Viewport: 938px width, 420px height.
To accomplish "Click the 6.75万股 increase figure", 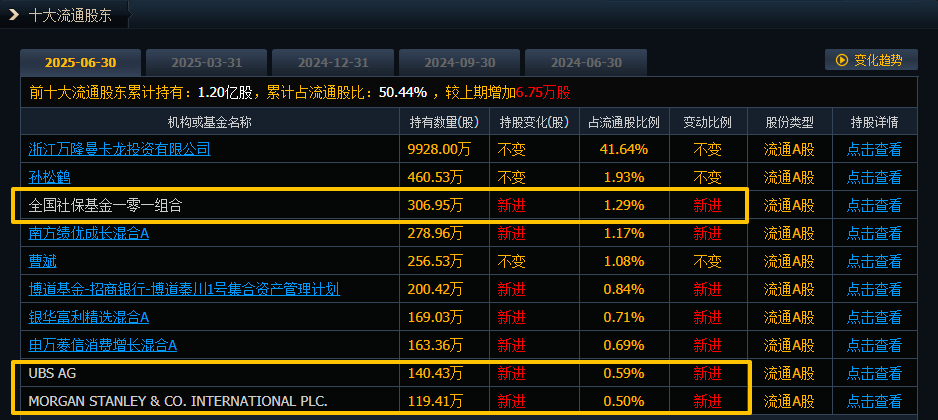I will tap(543, 93).
